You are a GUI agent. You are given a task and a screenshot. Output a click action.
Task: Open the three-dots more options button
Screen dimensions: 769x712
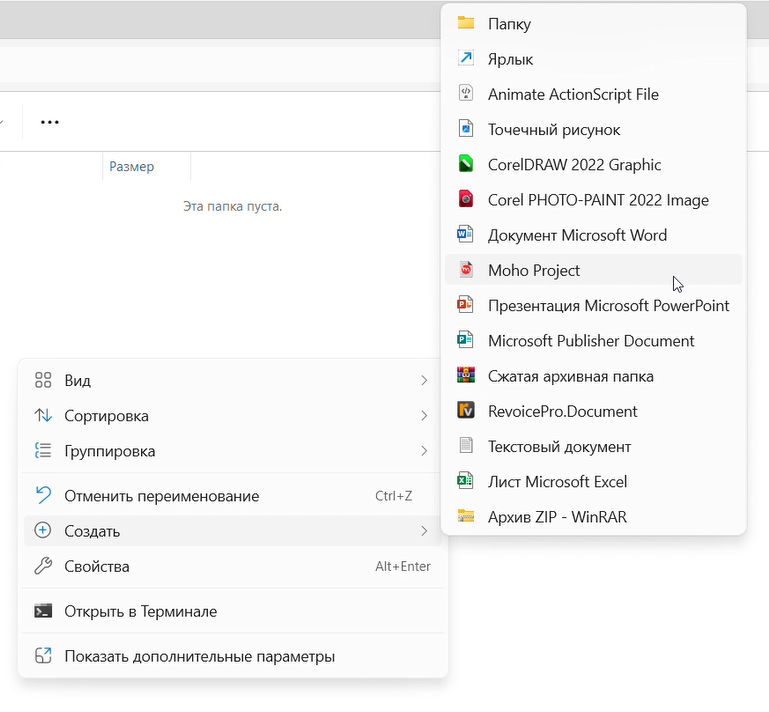50,122
